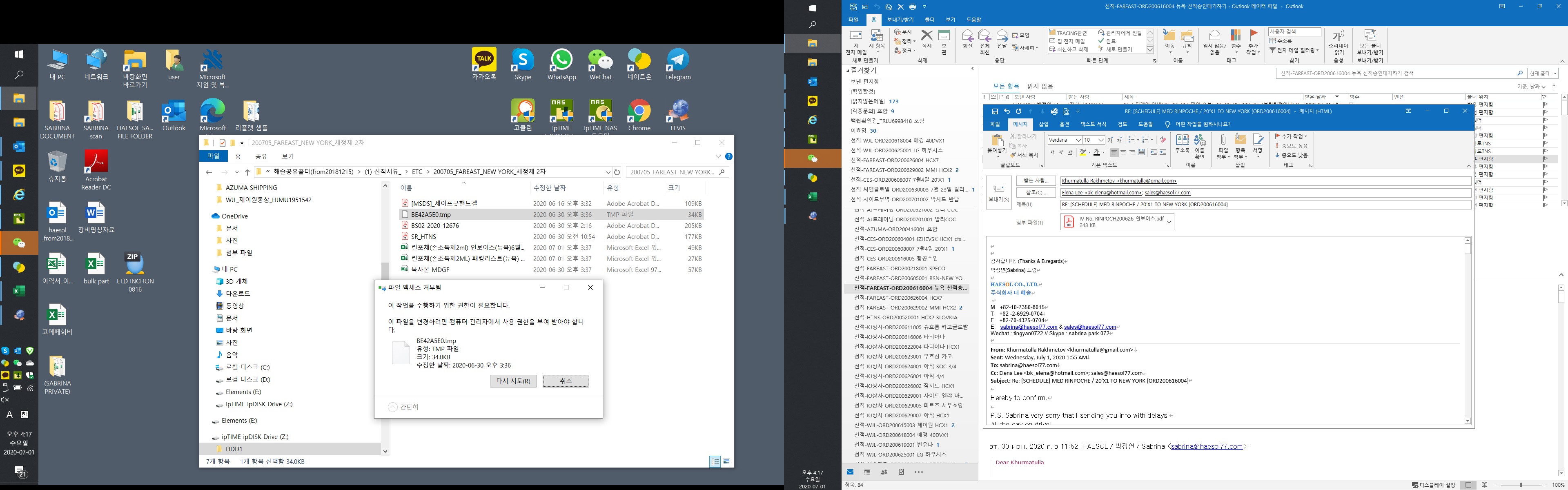This screenshot has width=1568, height=490.
Task: Click the Attach File (파일 첨부) paperclip
Action: [x=1223, y=147]
